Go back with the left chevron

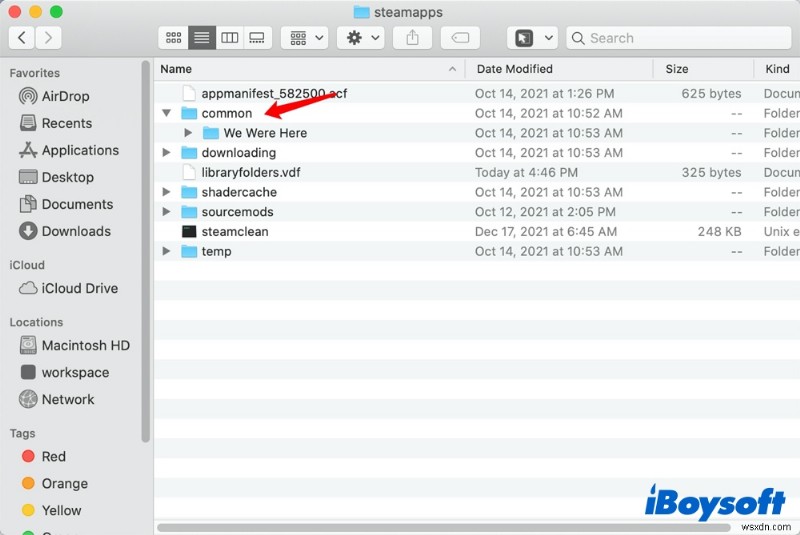click(x=22, y=38)
